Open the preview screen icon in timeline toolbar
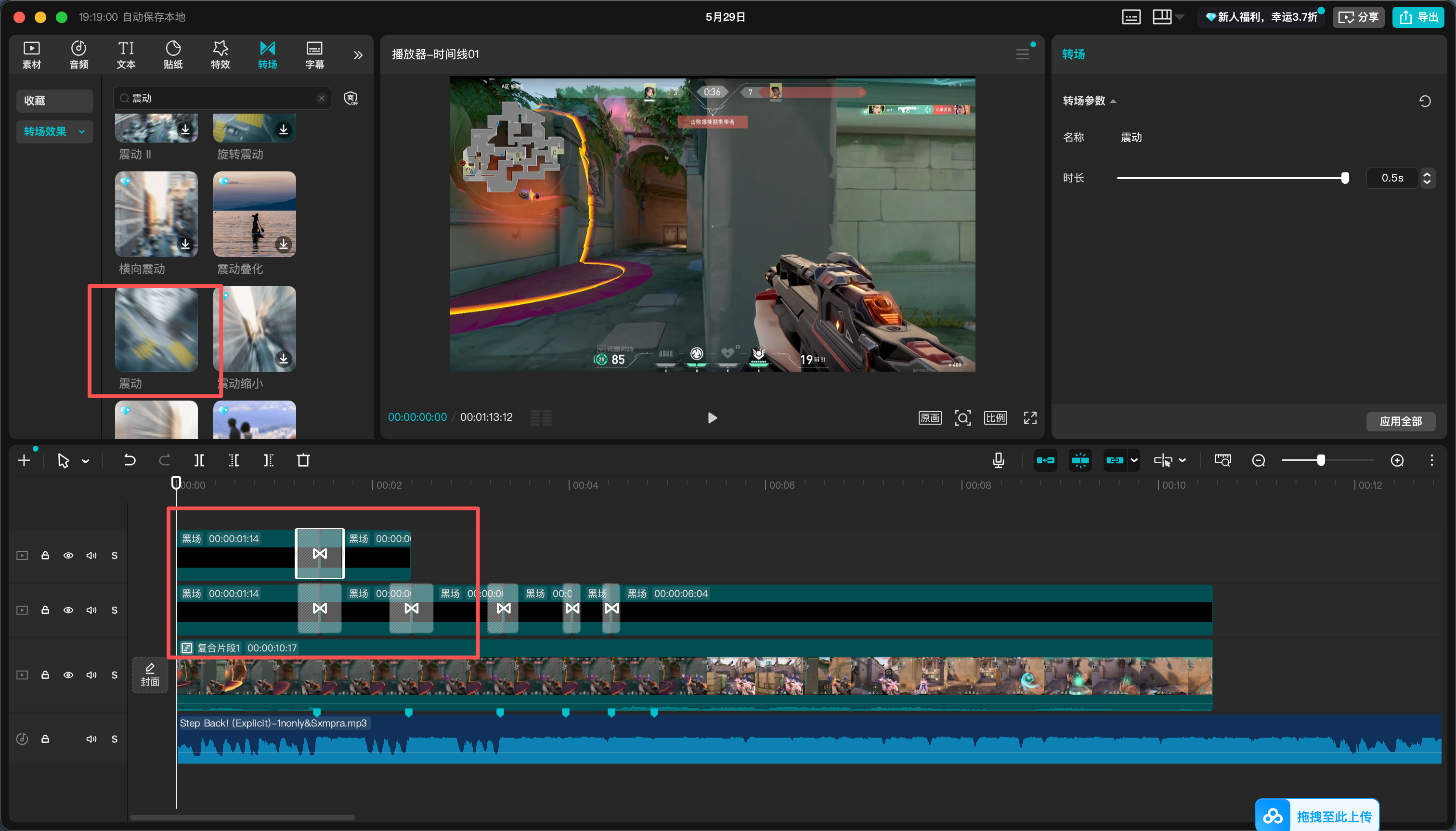This screenshot has width=1456, height=831. [1222, 460]
